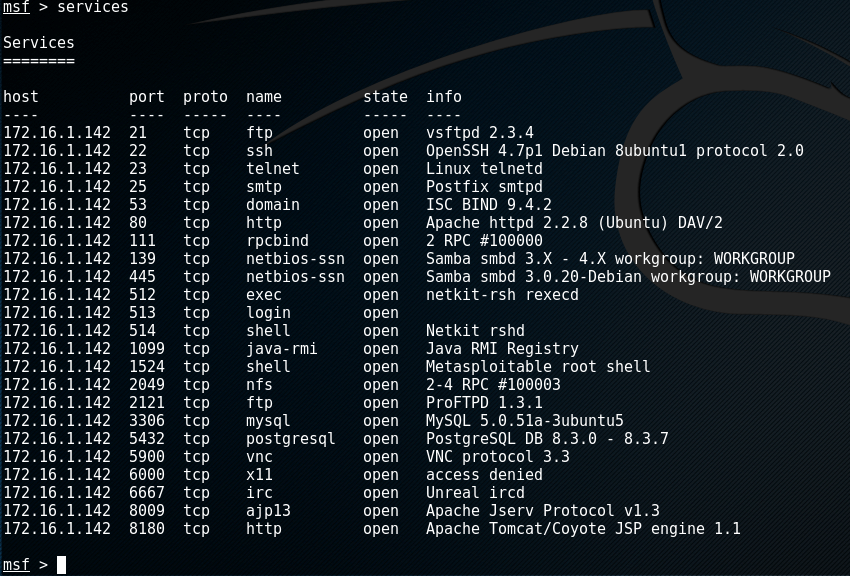Click the "netkit-rsh rexecd" info entry
The width and height of the screenshot is (850, 576).
(502, 294)
